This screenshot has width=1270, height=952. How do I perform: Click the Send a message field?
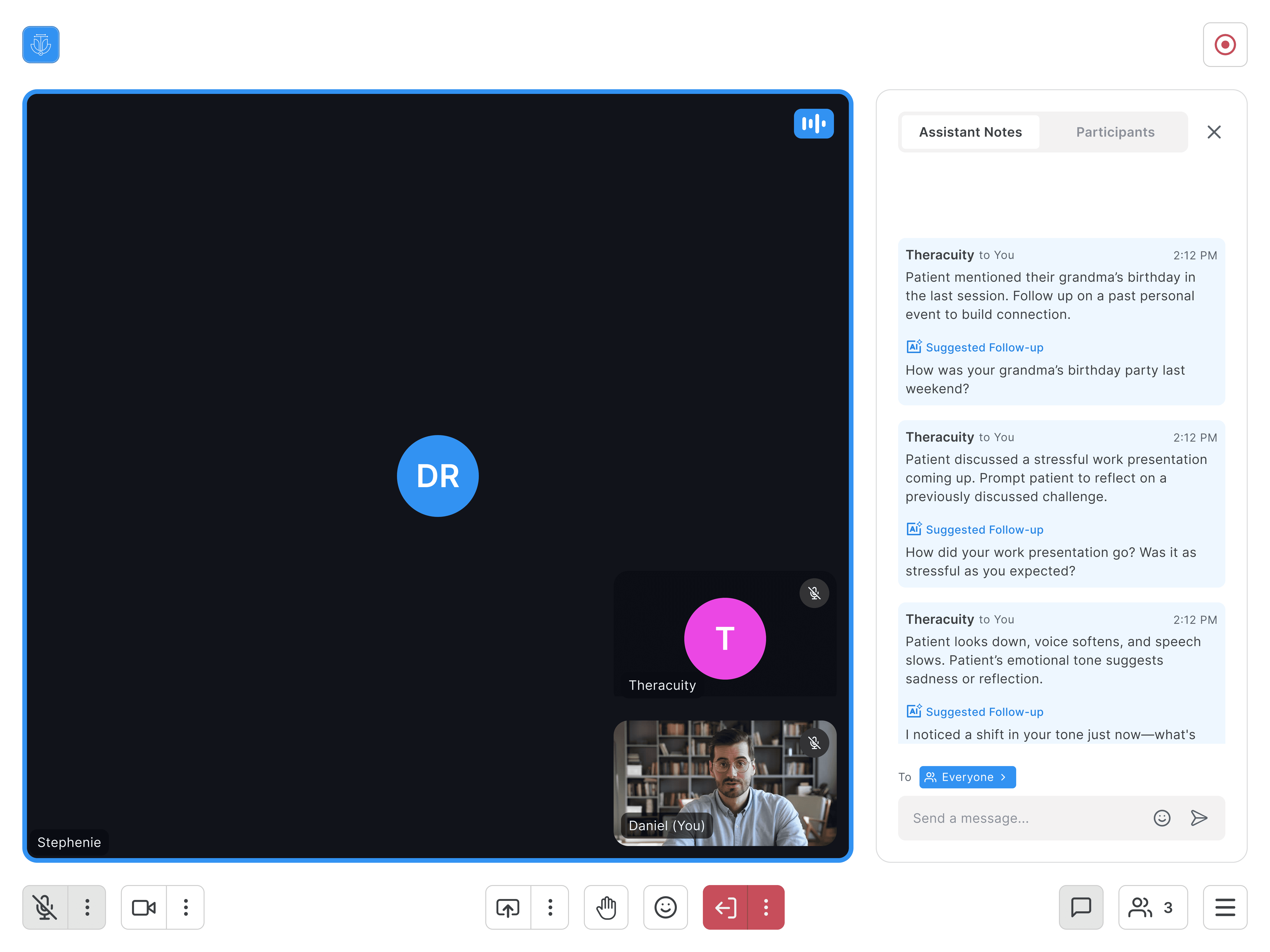coord(1022,818)
